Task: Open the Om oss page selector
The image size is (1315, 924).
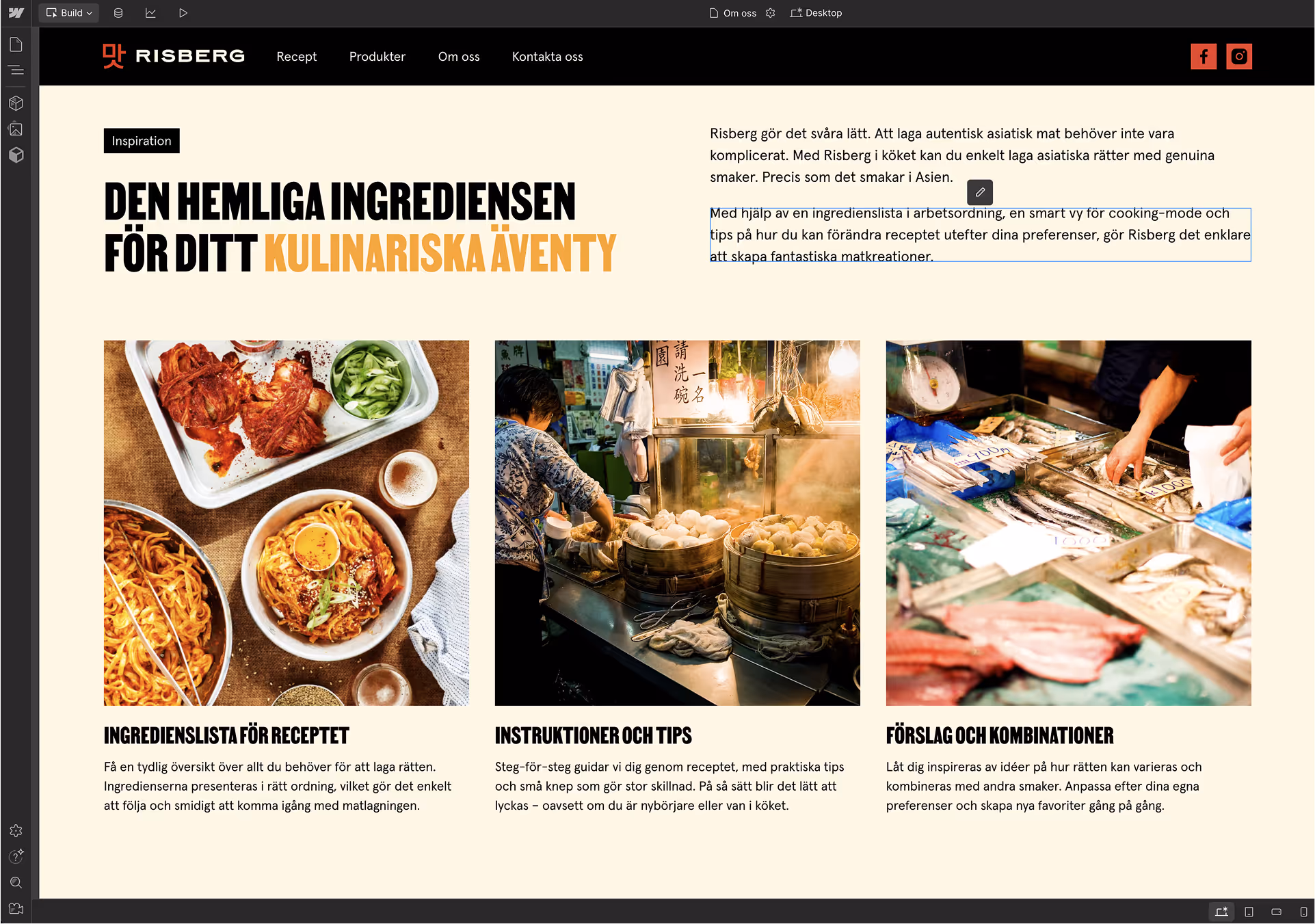Action: pyautogui.click(x=733, y=13)
